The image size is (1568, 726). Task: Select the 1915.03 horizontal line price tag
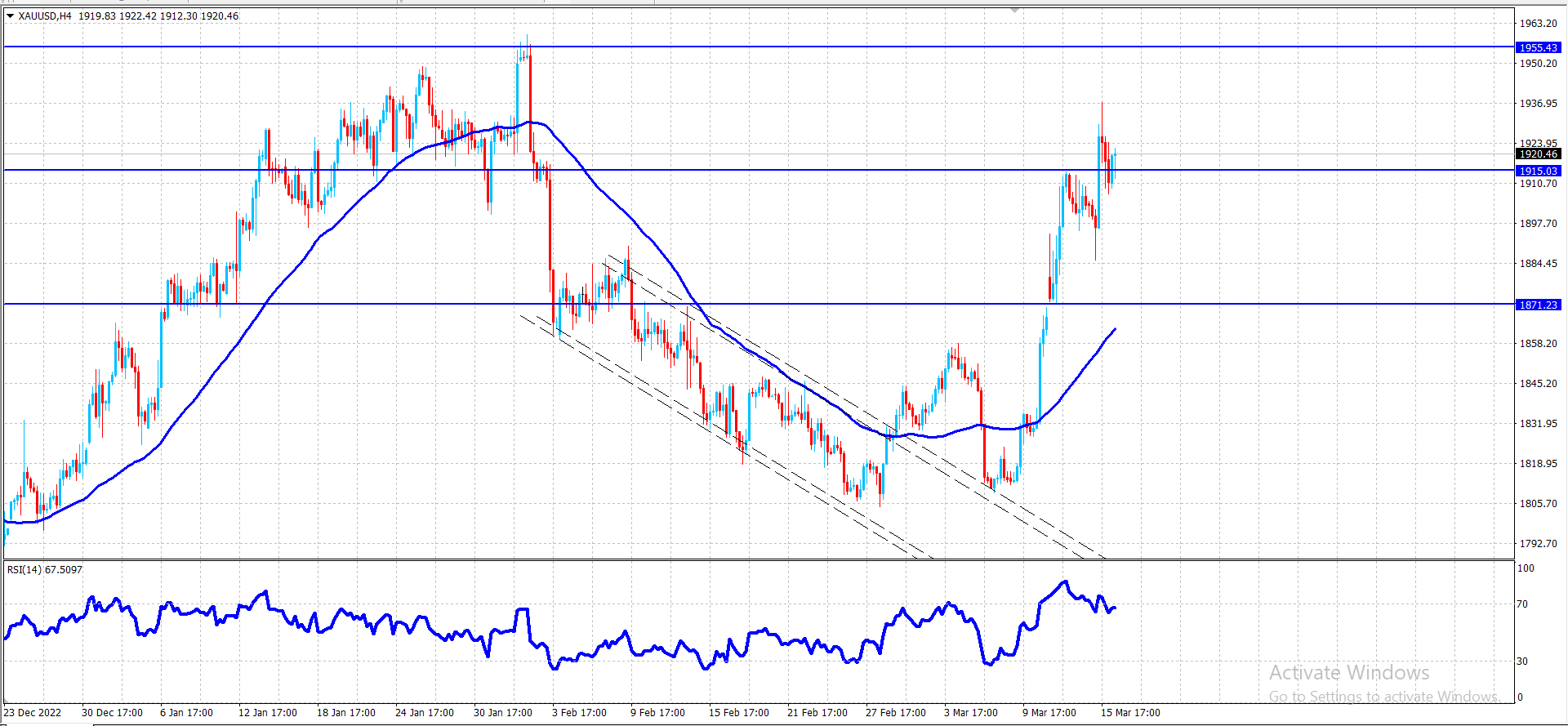click(x=1539, y=171)
